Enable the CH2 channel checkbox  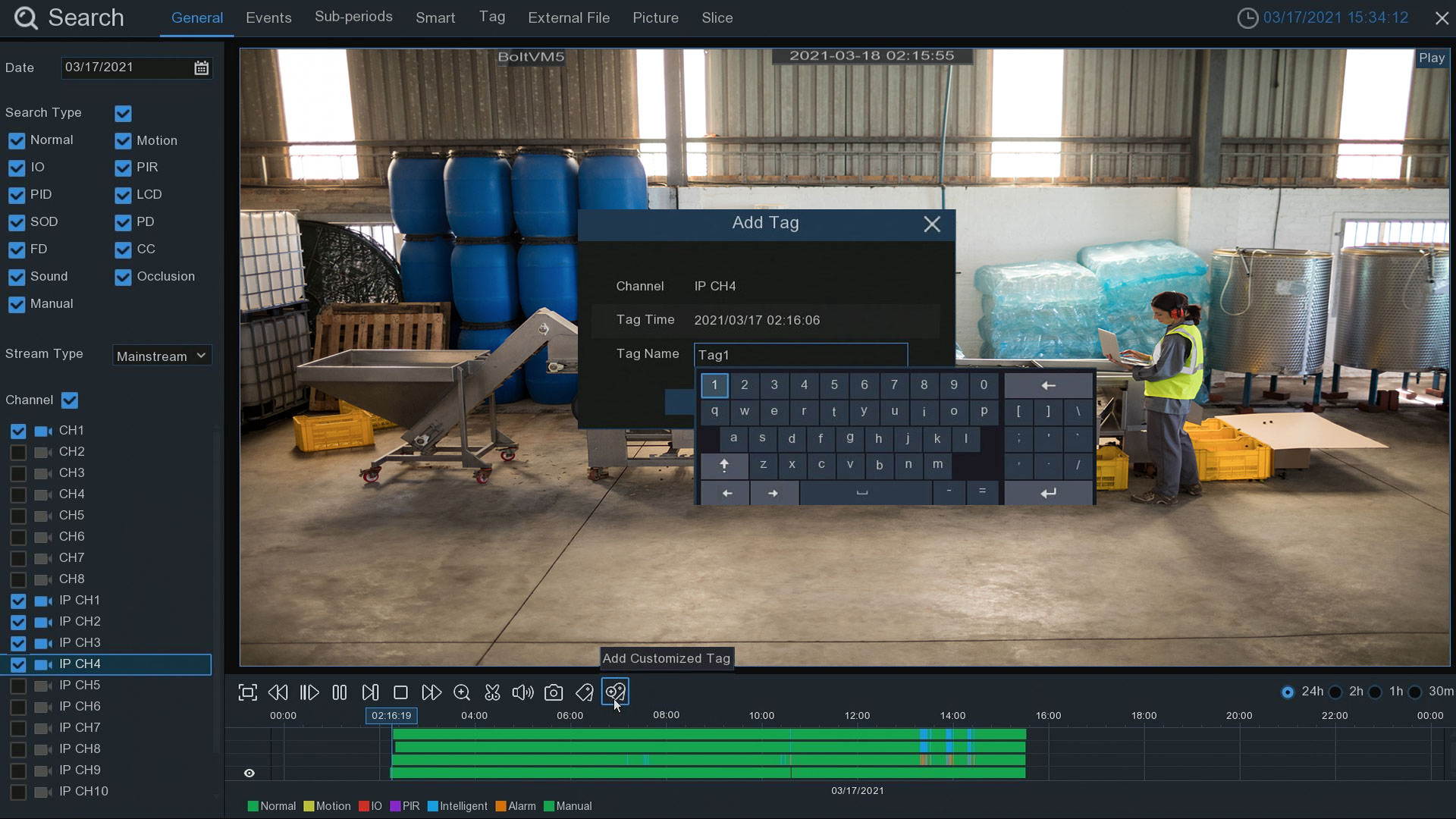[x=18, y=452]
